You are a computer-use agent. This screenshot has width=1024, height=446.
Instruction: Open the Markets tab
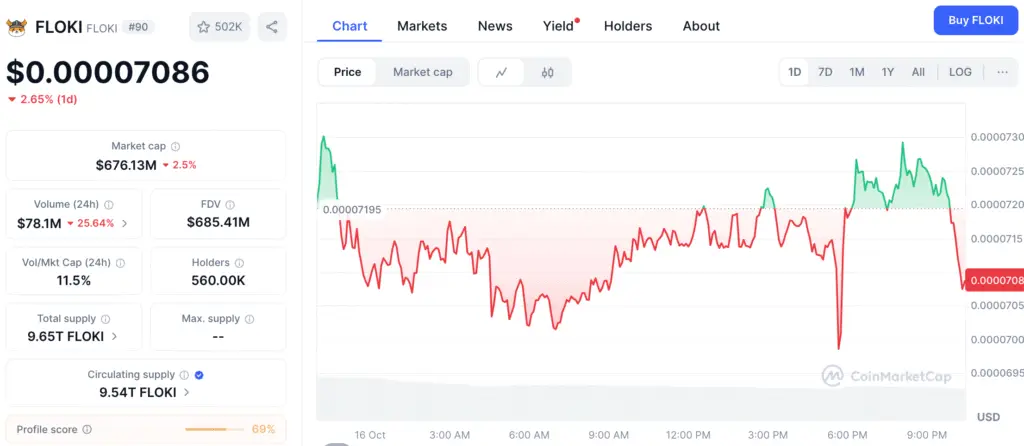[x=422, y=26]
